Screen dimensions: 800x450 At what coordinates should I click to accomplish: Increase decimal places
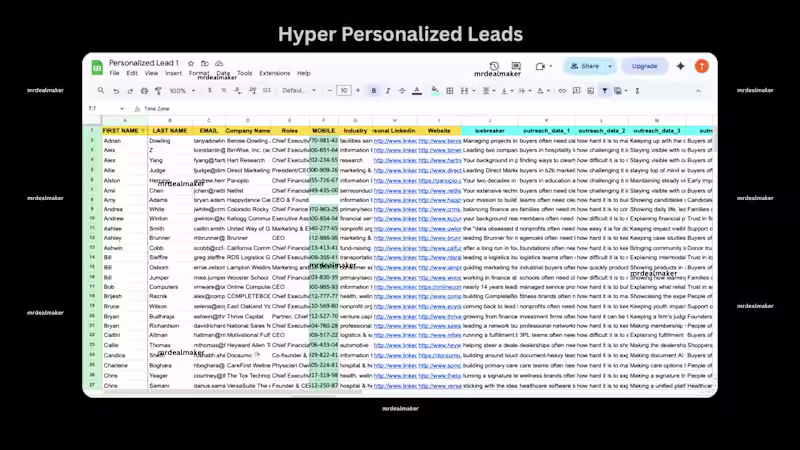253,90
